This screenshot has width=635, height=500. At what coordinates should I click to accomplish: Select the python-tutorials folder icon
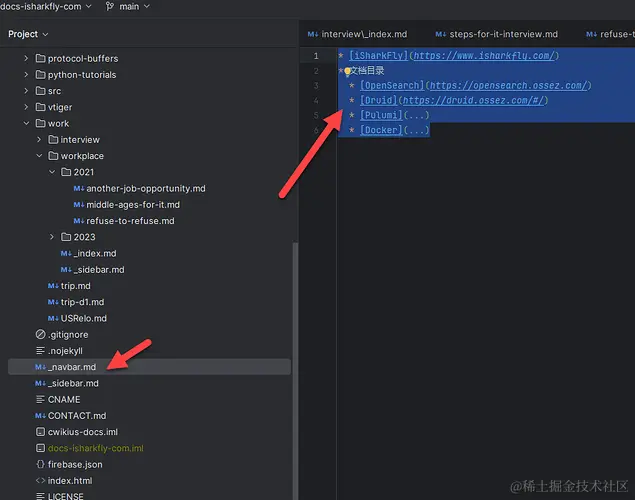[x=40, y=75]
